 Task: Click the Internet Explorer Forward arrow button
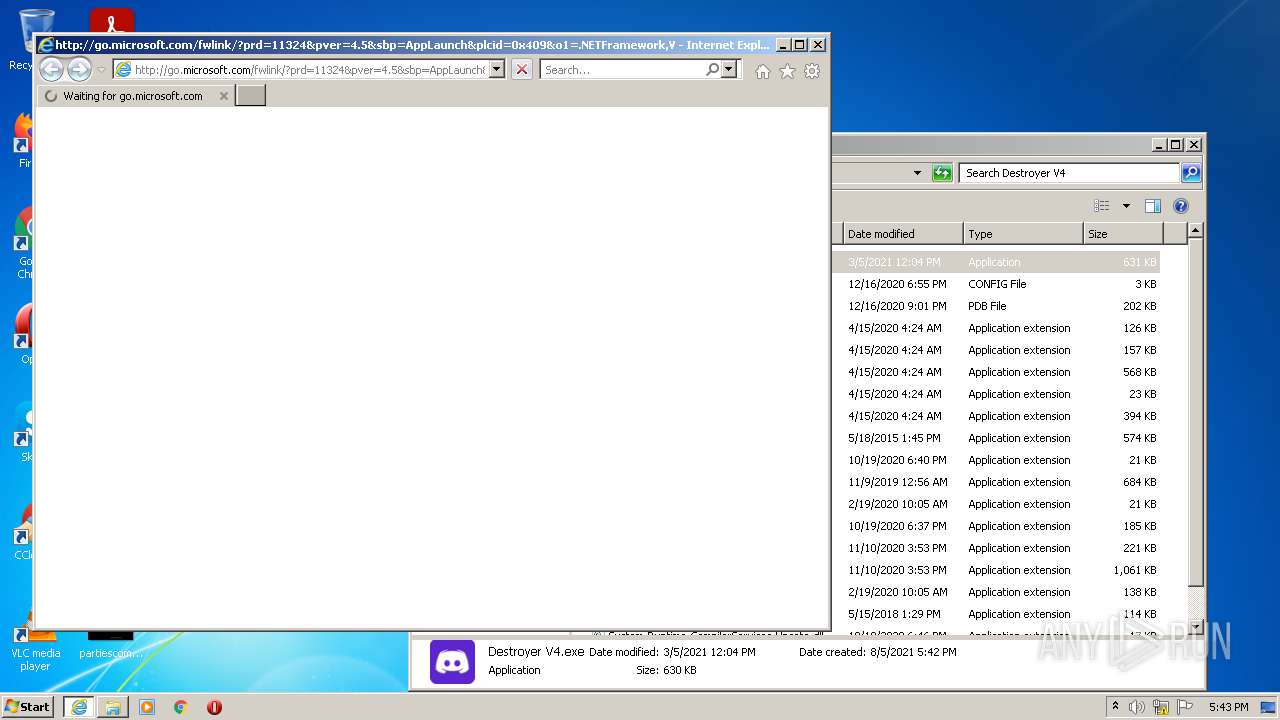pyautogui.click(x=79, y=69)
